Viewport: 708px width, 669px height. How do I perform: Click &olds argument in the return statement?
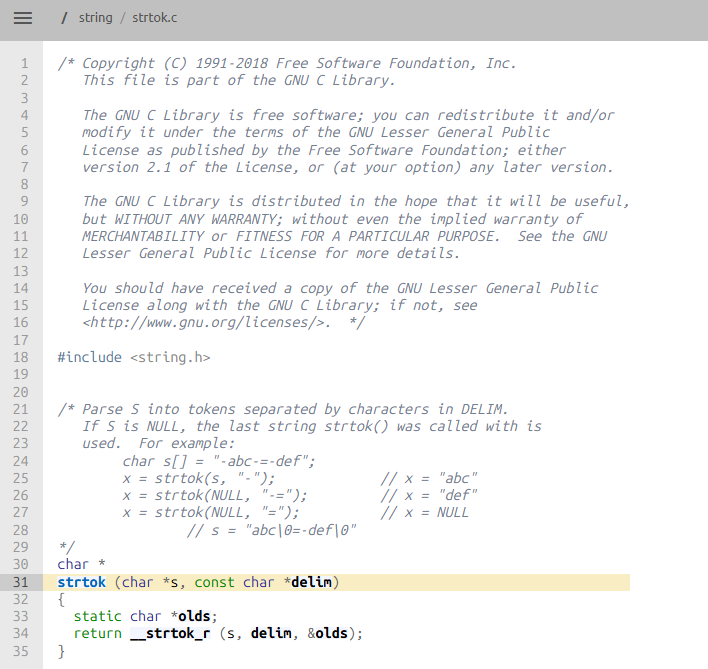point(330,633)
